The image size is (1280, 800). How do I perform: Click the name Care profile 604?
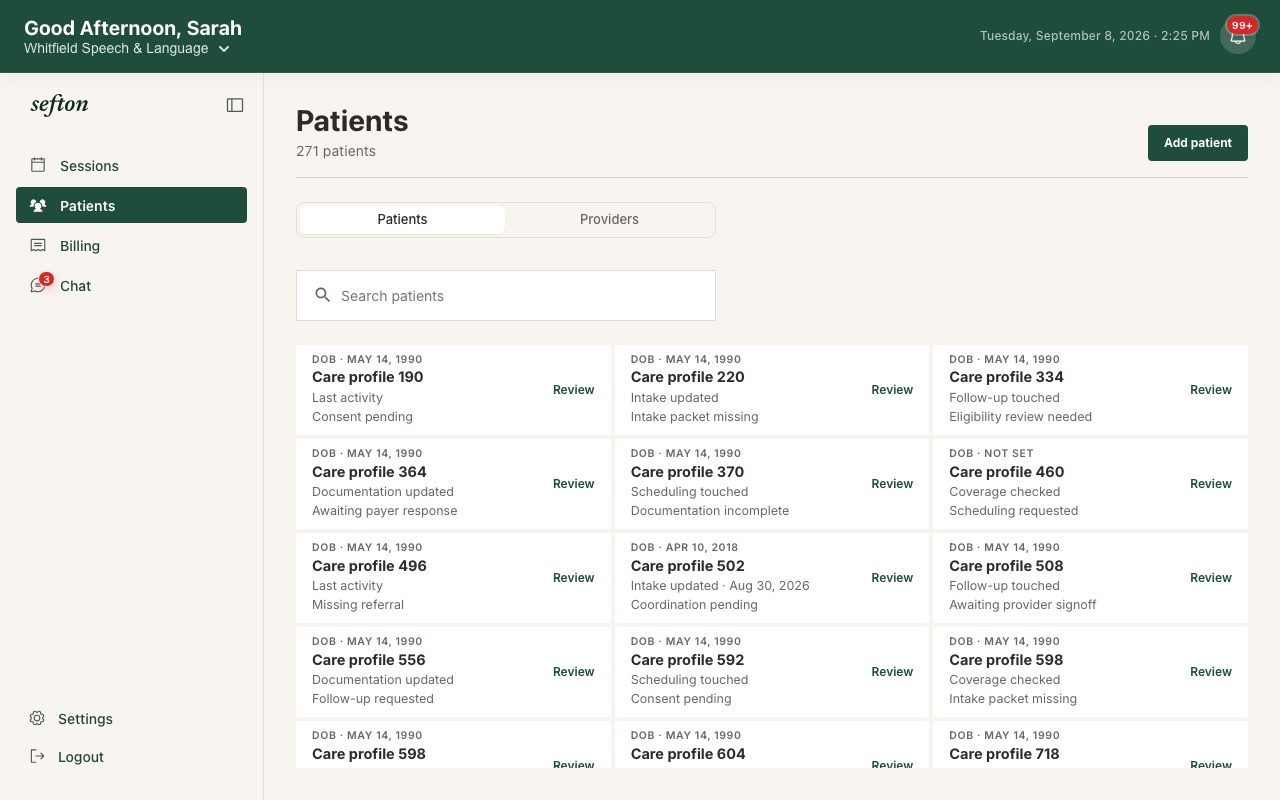(688, 754)
